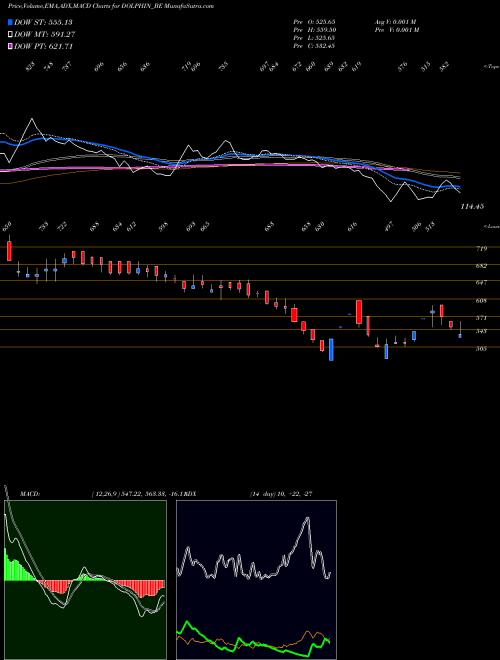Click the 647 price level label
The width and height of the screenshot is (500, 660).
pyautogui.click(x=481, y=282)
